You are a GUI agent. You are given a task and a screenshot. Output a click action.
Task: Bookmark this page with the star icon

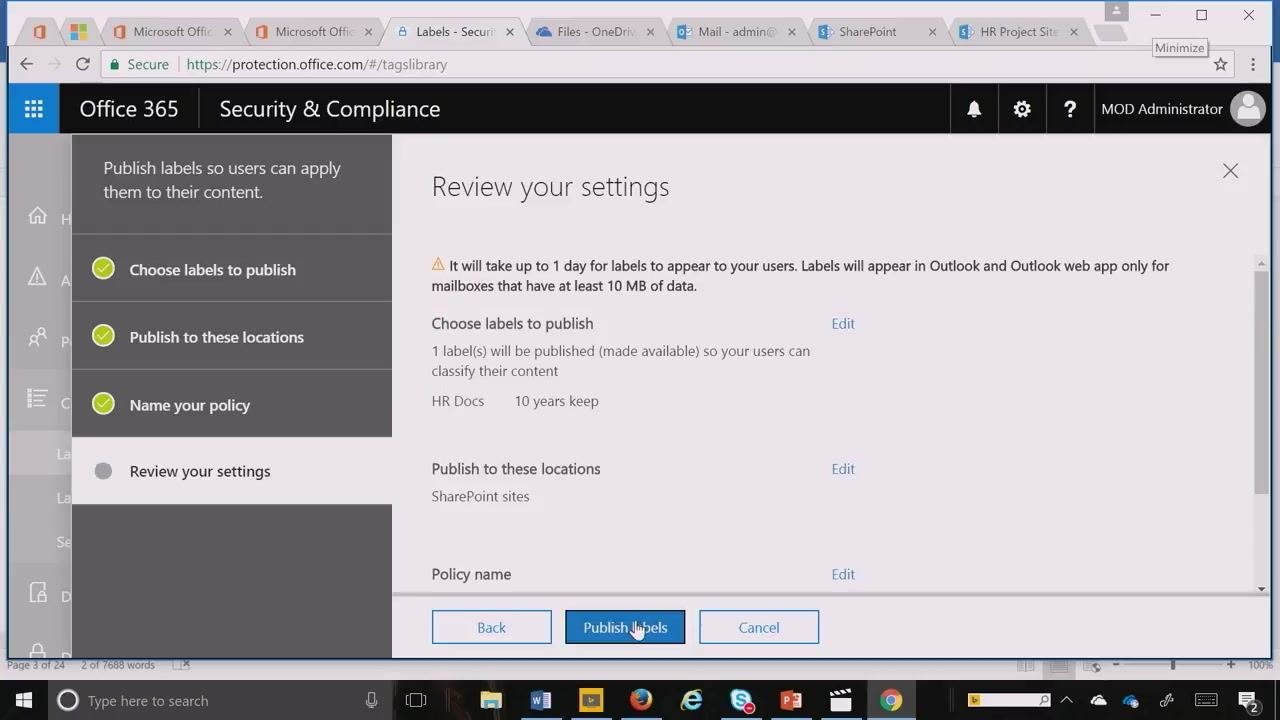[x=1220, y=64]
